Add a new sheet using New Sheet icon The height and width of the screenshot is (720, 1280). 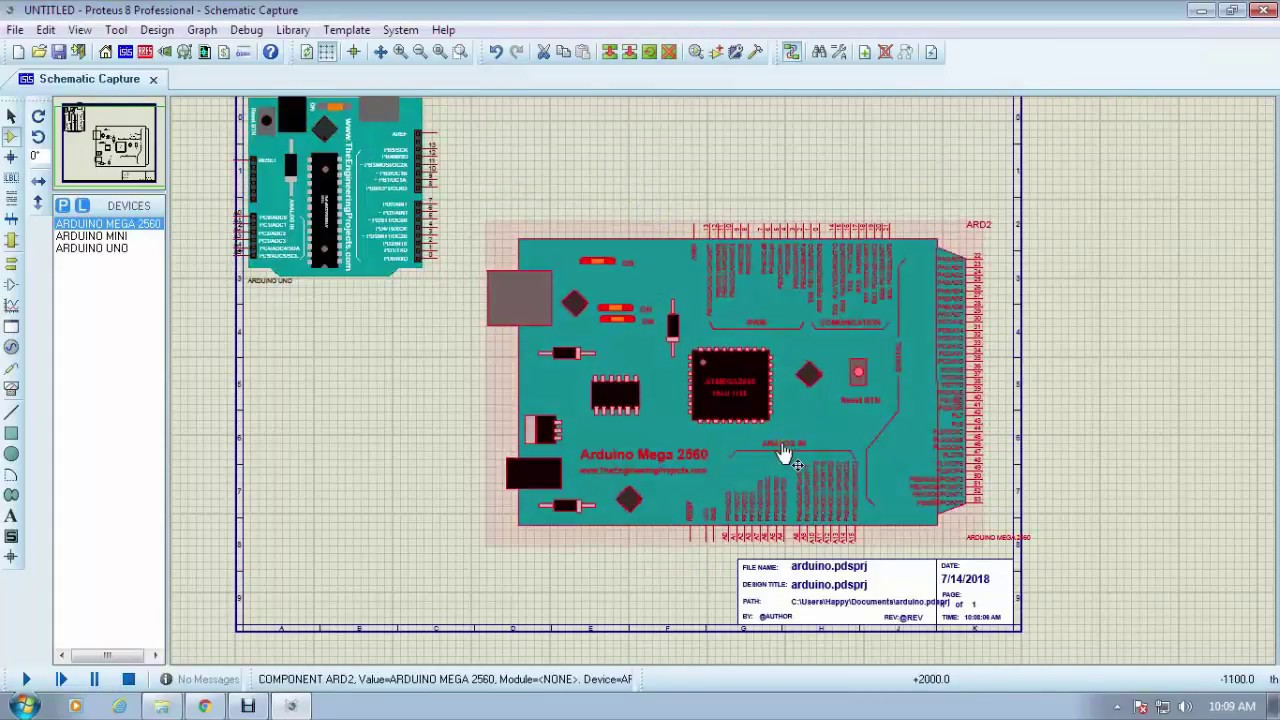click(x=865, y=52)
